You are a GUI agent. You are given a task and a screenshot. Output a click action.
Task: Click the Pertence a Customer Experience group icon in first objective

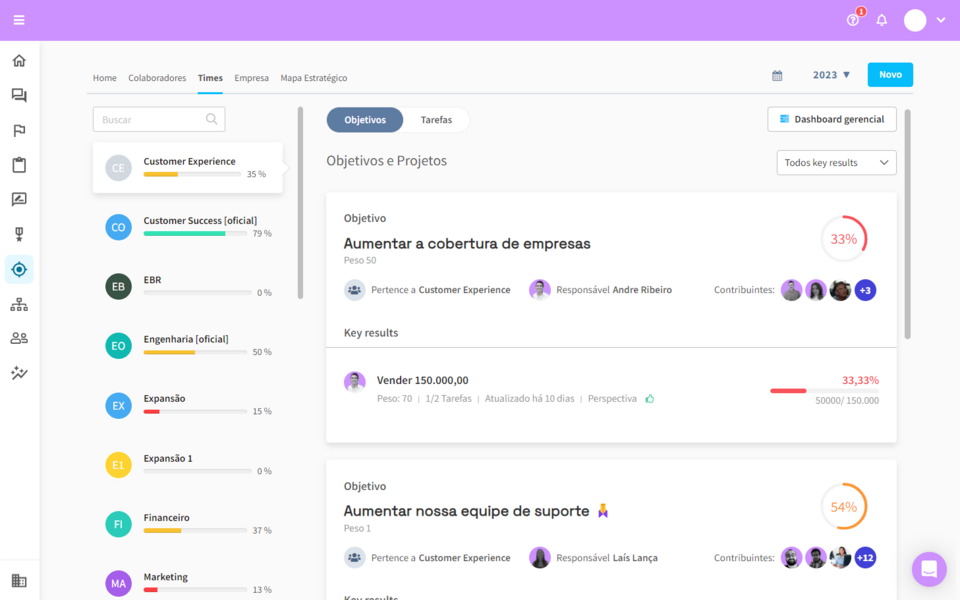point(354,290)
